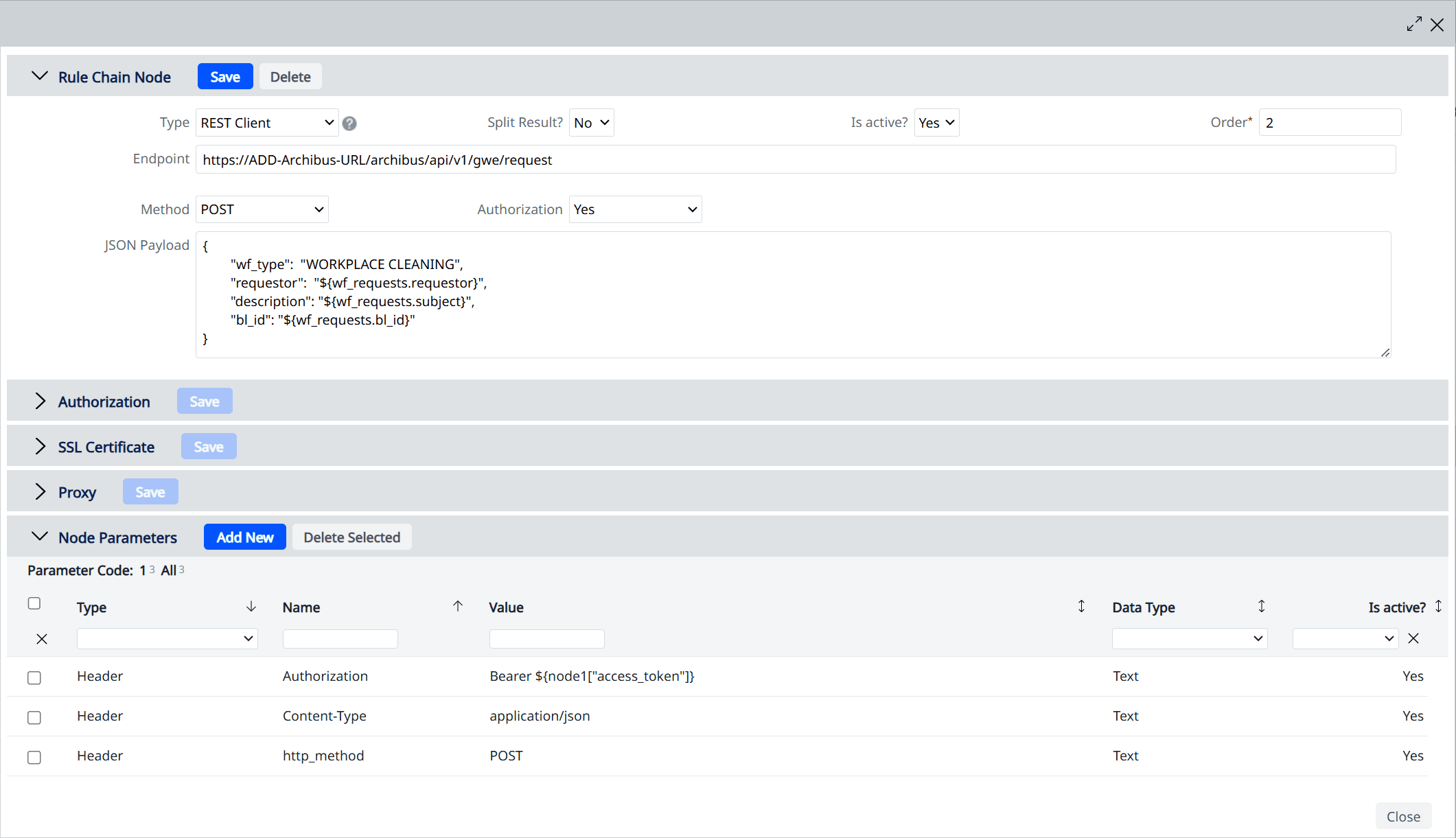
Task: Collapse the Node Parameters section
Action: tap(40, 537)
